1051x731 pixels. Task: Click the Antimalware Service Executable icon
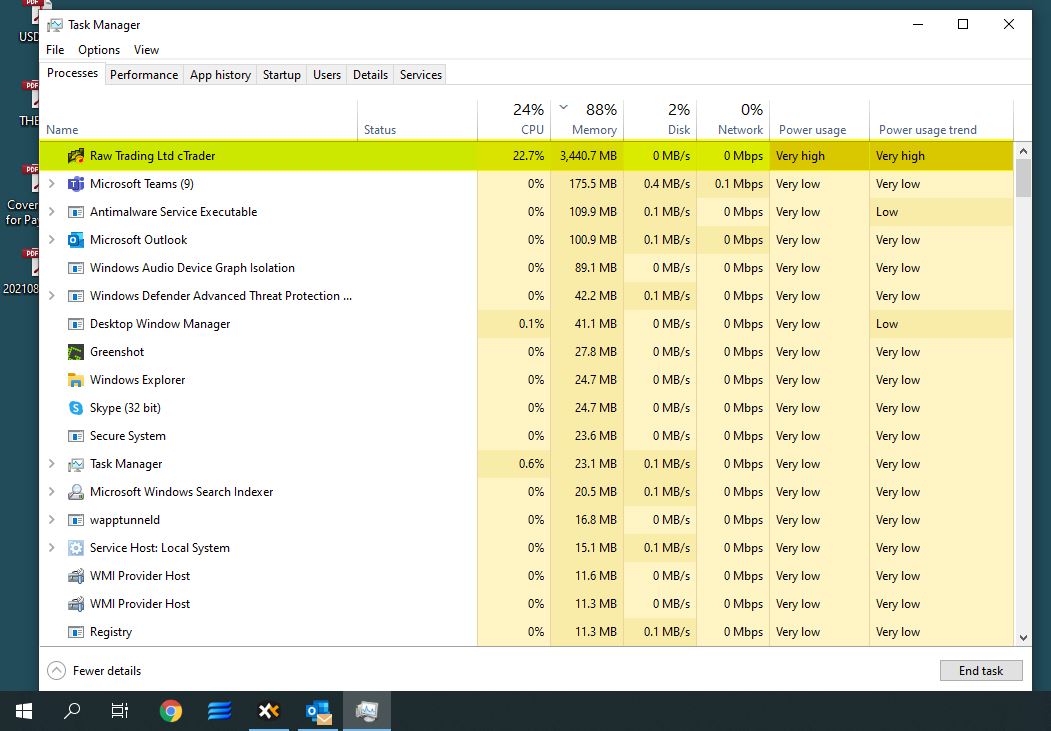pos(76,212)
